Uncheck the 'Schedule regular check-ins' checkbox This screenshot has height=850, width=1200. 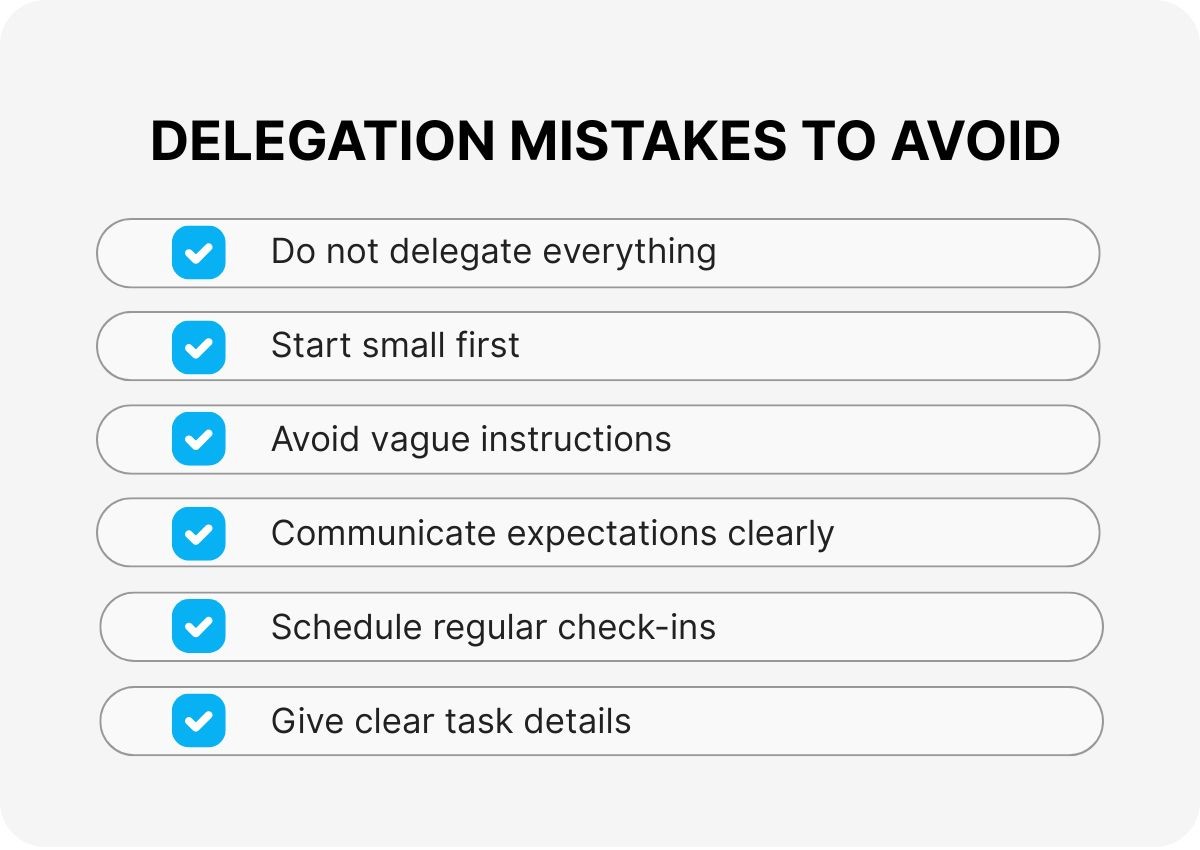[198, 627]
